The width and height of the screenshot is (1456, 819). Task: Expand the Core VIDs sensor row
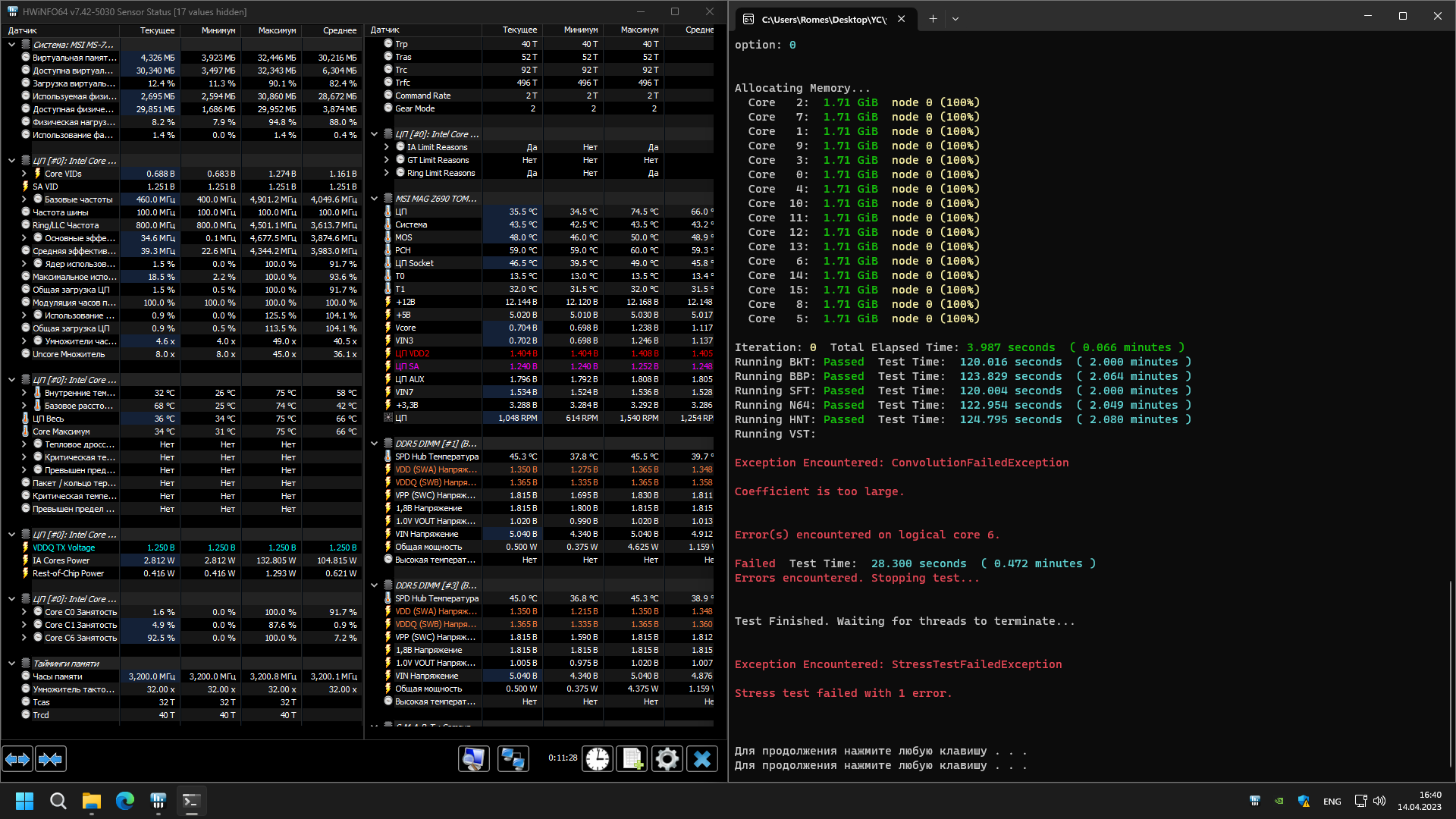[x=24, y=174]
